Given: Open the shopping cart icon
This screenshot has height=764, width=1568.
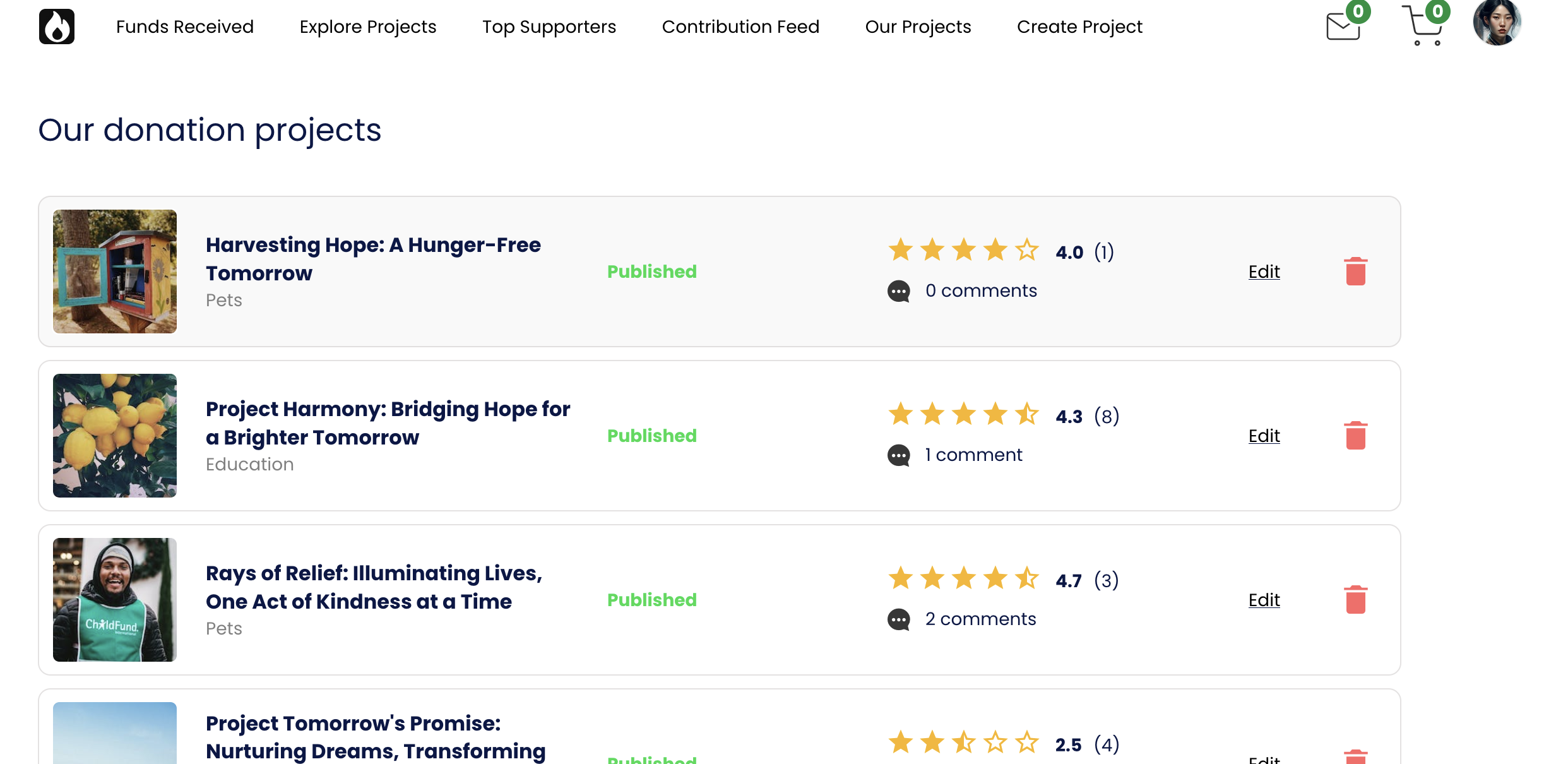Looking at the screenshot, I should tap(1423, 27).
